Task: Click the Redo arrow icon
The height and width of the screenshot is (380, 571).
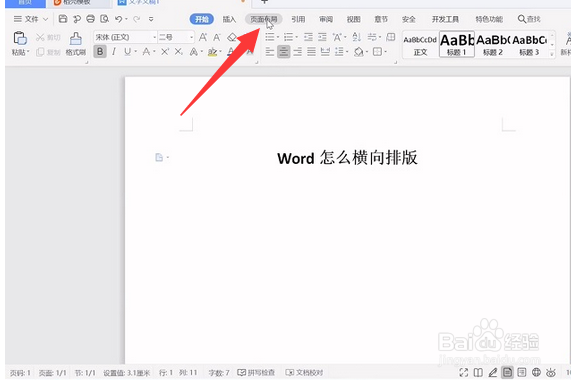Action: [137, 19]
